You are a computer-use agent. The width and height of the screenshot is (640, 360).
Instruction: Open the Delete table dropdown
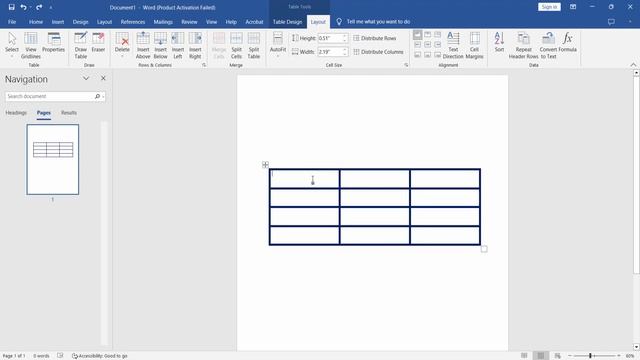coord(122,45)
